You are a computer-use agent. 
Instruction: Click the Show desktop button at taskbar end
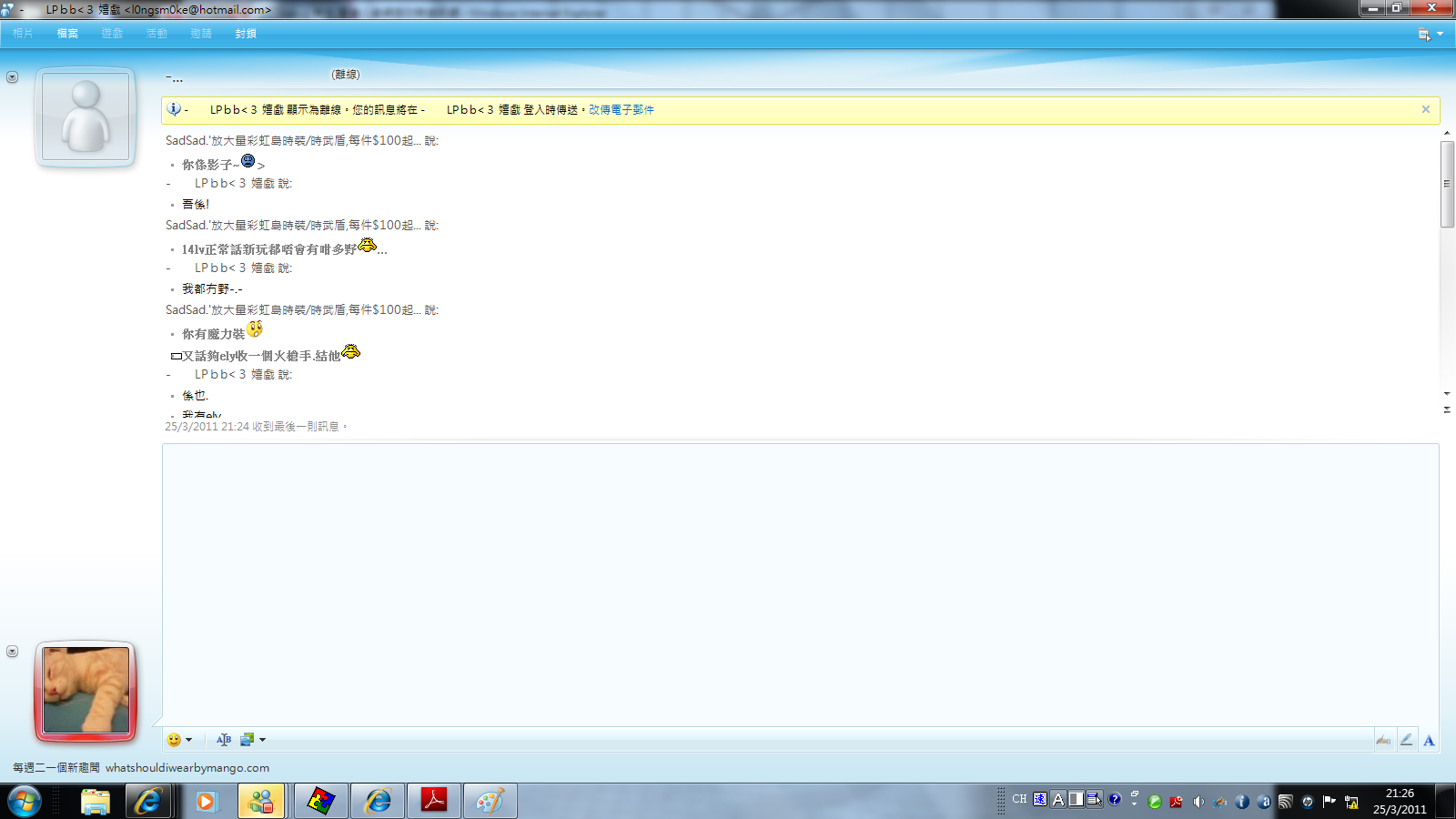click(1447, 801)
